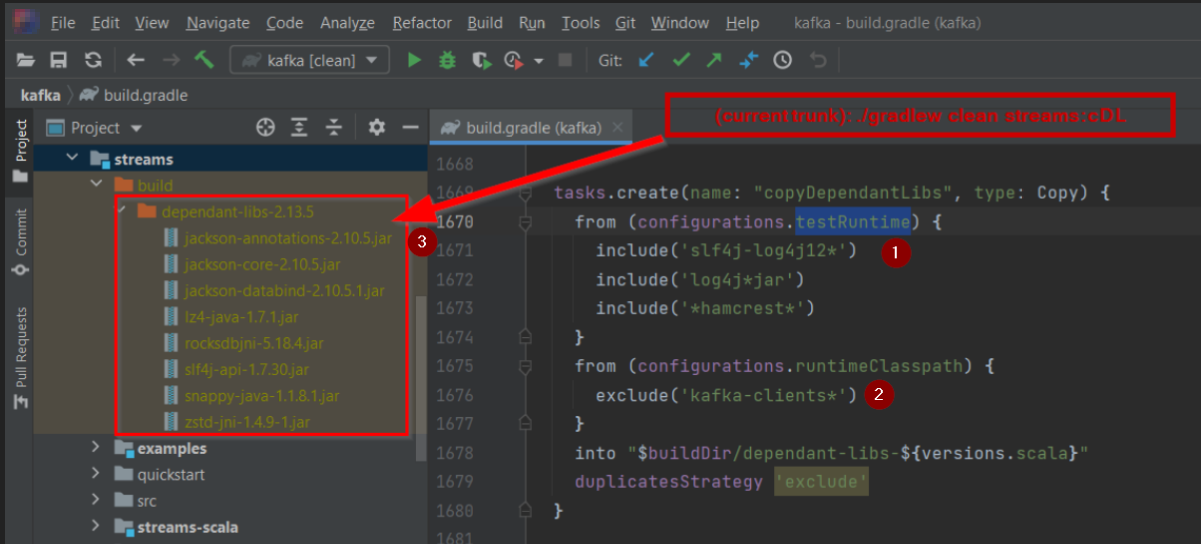Click the Save All toolbar icon
1201x544 pixels.
tap(59, 60)
